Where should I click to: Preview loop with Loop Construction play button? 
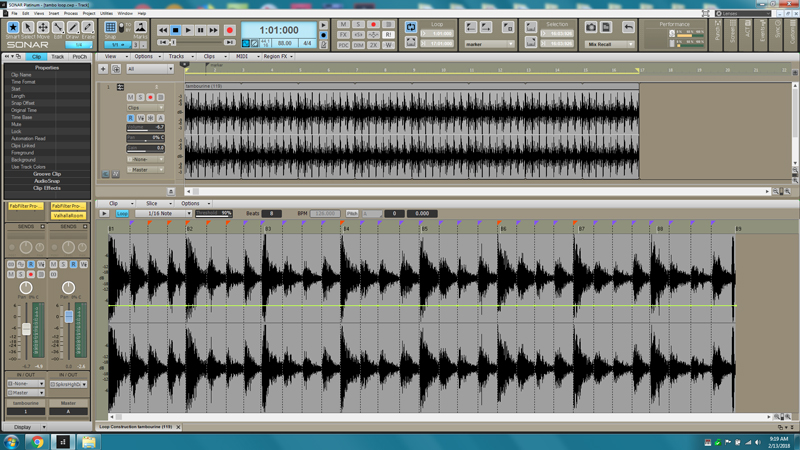coord(103,213)
